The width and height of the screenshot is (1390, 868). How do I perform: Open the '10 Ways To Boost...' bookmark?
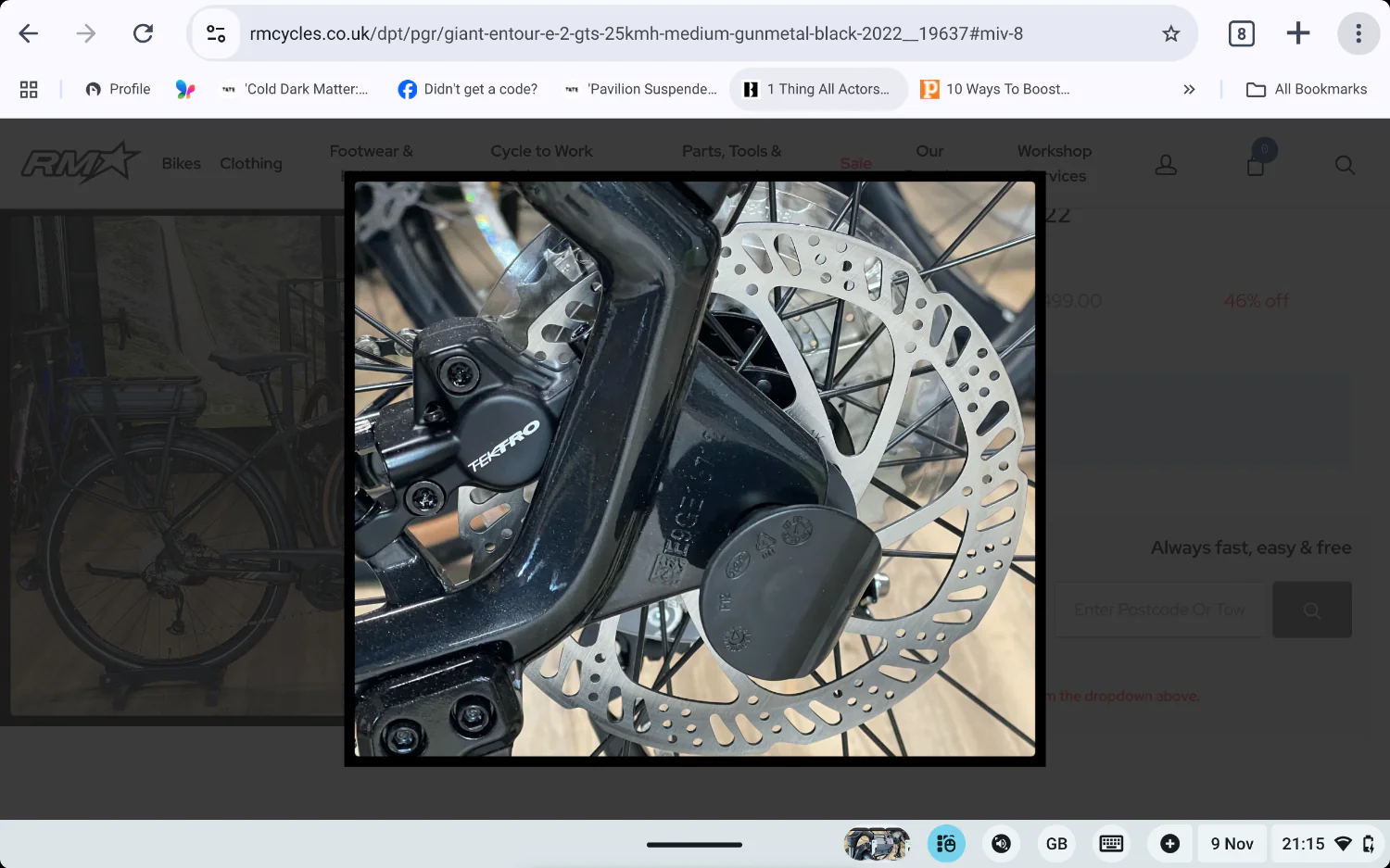(x=995, y=89)
